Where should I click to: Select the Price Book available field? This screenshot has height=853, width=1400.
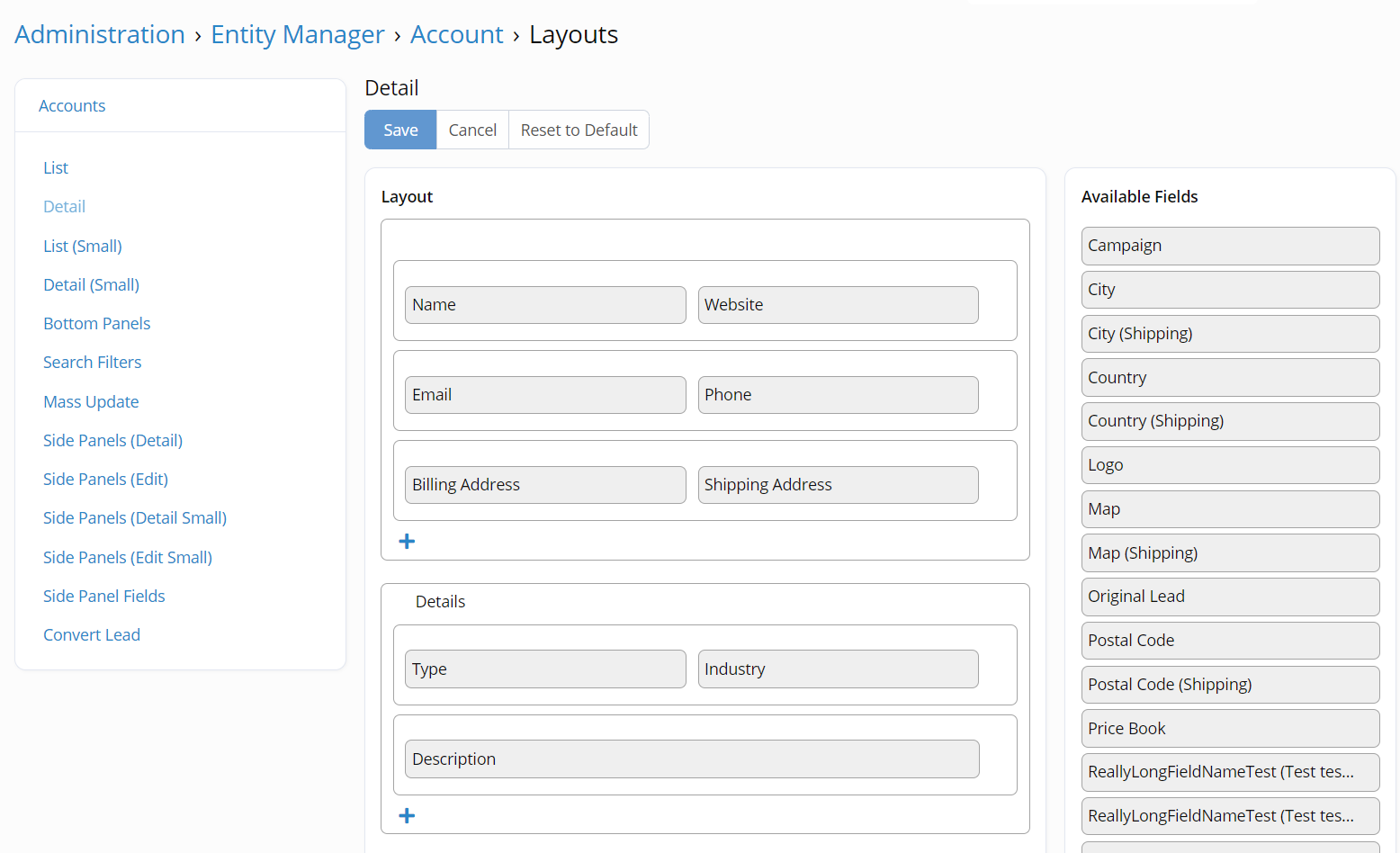point(1229,728)
